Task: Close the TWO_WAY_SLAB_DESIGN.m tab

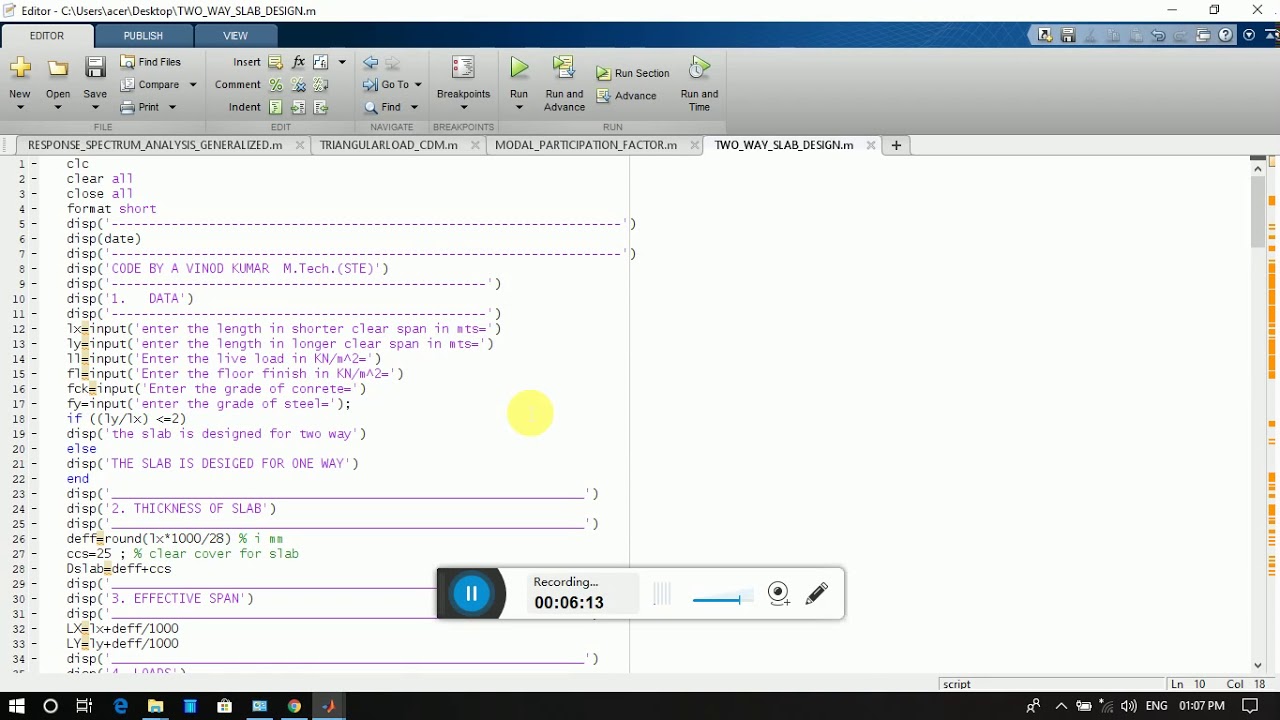Action: point(871,145)
